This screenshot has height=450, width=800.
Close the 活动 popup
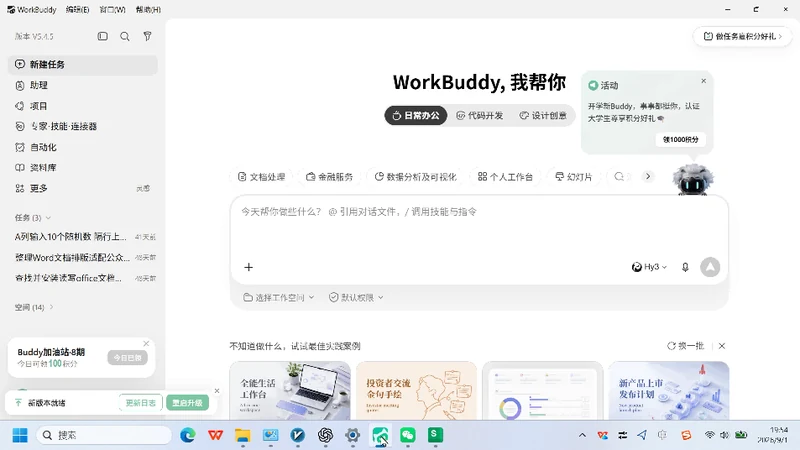pyautogui.click(x=704, y=81)
